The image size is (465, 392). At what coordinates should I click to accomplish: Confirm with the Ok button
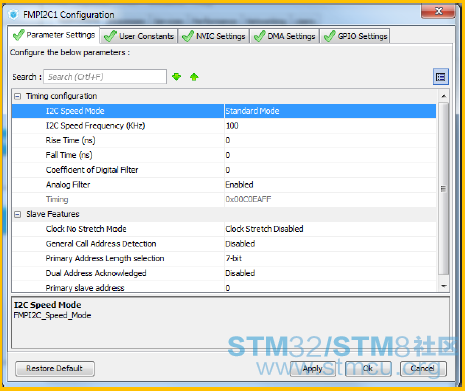(368, 369)
